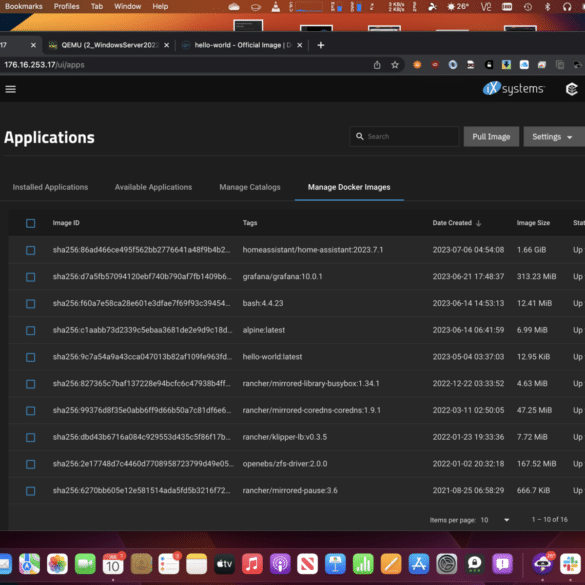The height and width of the screenshot is (585, 585).
Task: Switch to Available Applications tab
Action: [153, 187]
